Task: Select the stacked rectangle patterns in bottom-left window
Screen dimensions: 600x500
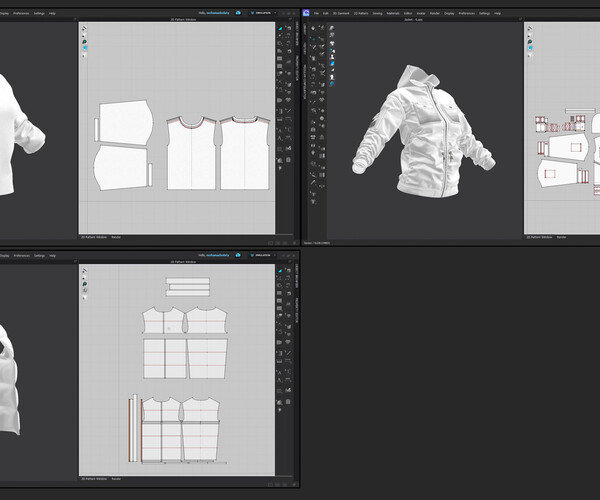Action: click(188, 287)
